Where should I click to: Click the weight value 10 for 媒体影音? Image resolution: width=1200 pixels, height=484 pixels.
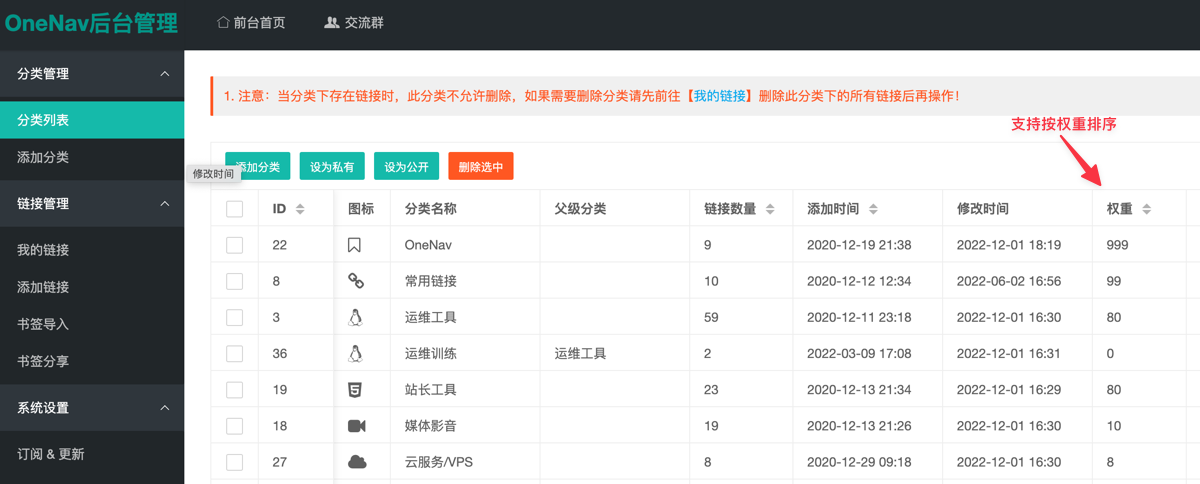click(1114, 425)
